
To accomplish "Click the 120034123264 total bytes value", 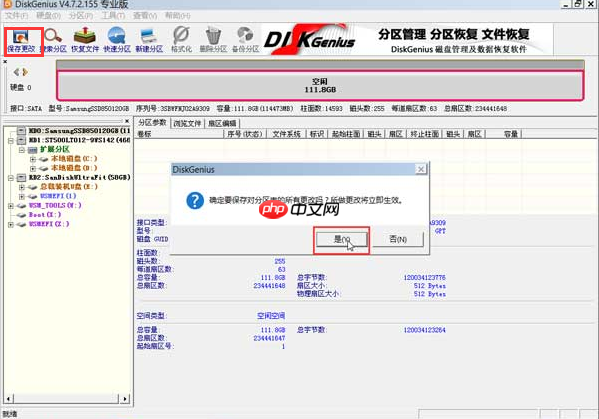I will pyautogui.click(x=424, y=330).
